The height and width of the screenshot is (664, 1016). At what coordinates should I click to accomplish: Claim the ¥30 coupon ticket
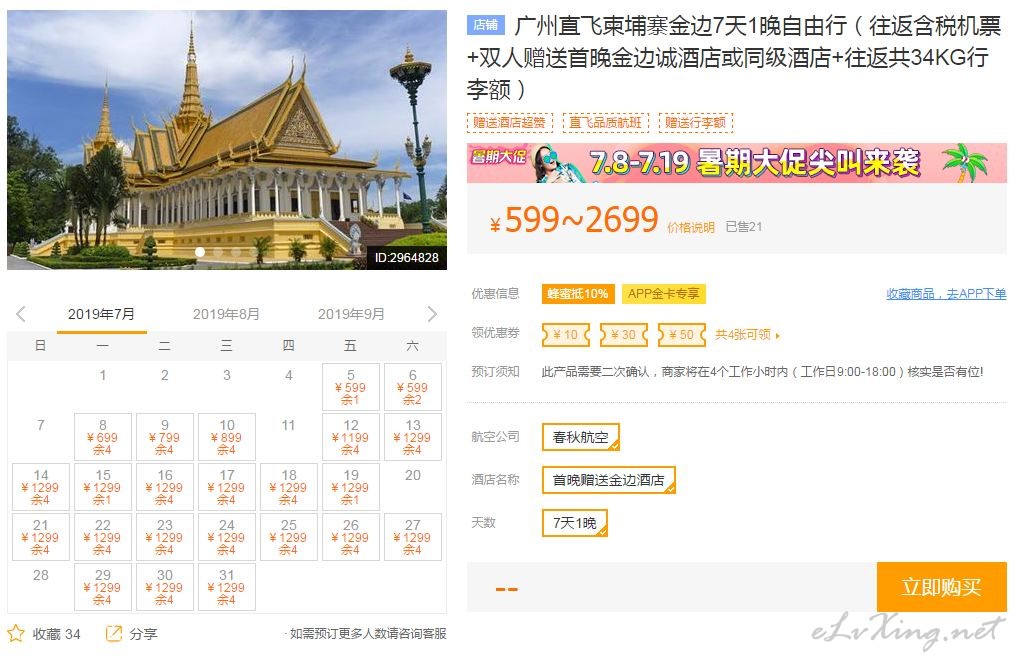click(x=623, y=334)
